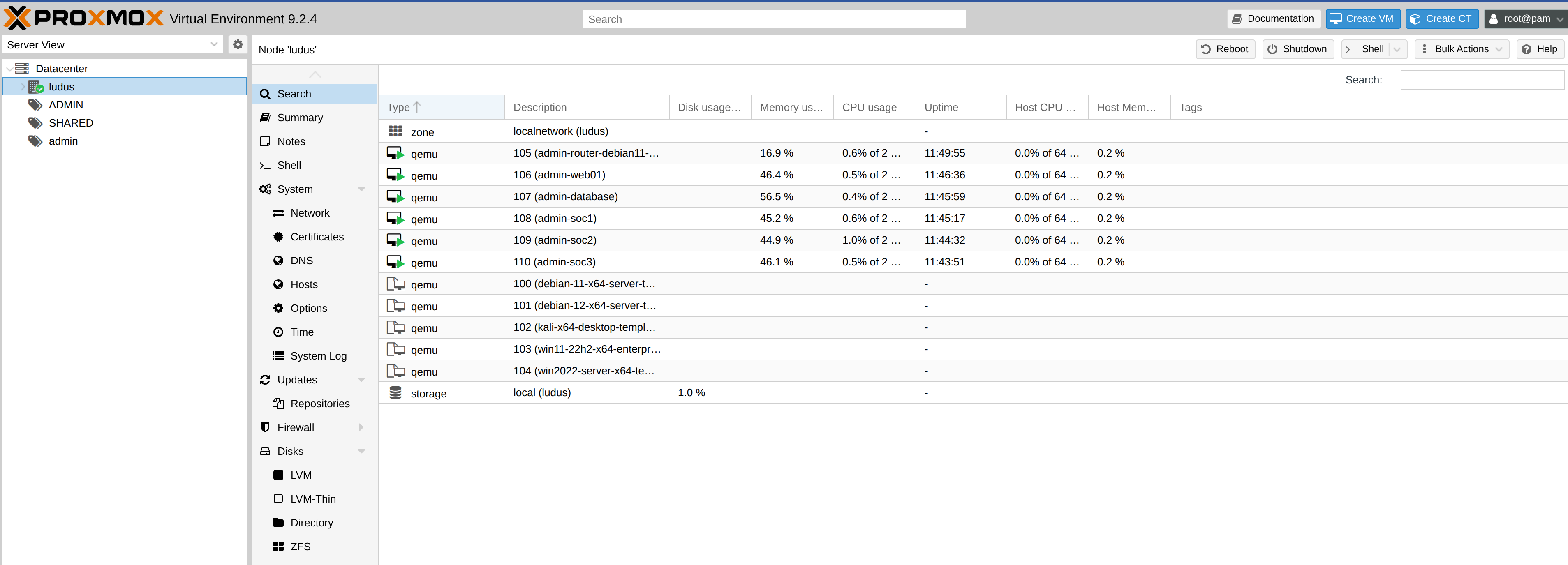The height and width of the screenshot is (565, 1568).
Task: Sort by the Memory usage column header
Action: point(792,107)
